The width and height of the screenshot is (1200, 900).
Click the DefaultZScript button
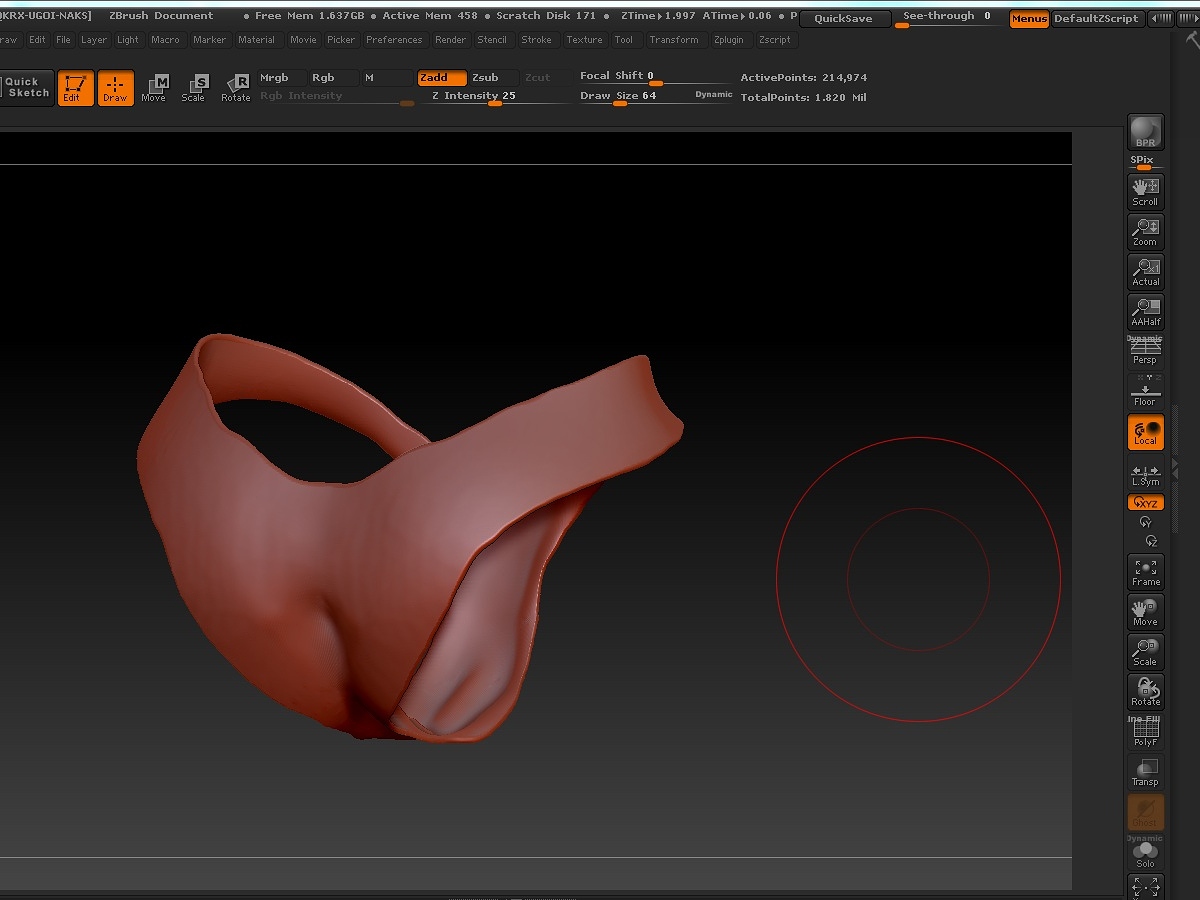[x=1096, y=19]
